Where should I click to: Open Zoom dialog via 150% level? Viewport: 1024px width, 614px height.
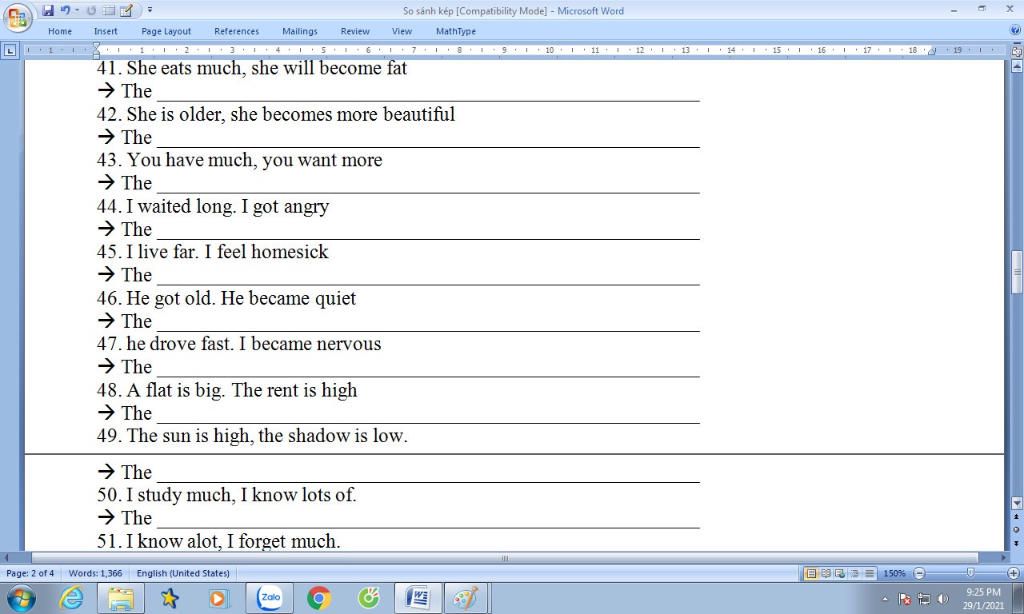(x=894, y=574)
